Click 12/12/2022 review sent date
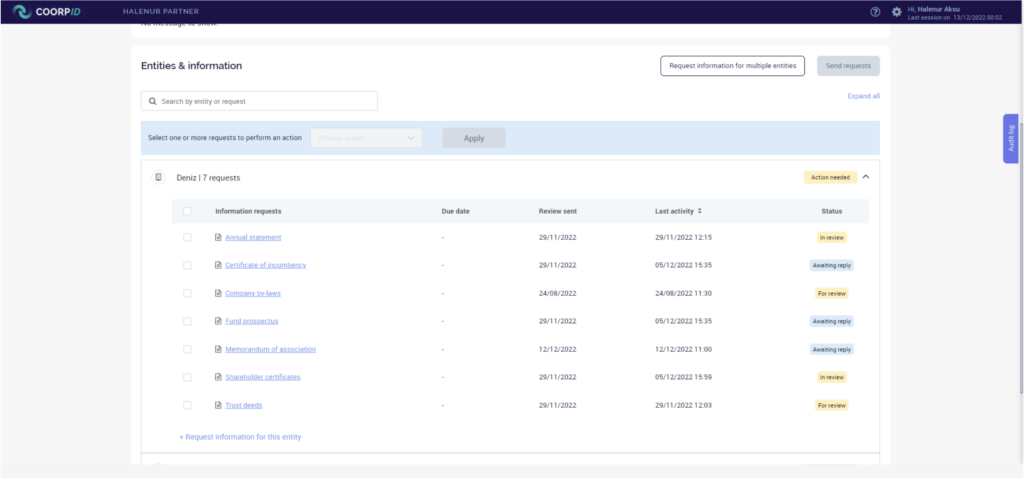The height and width of the screenshot is (478, 1024). (x=558, y=349)
